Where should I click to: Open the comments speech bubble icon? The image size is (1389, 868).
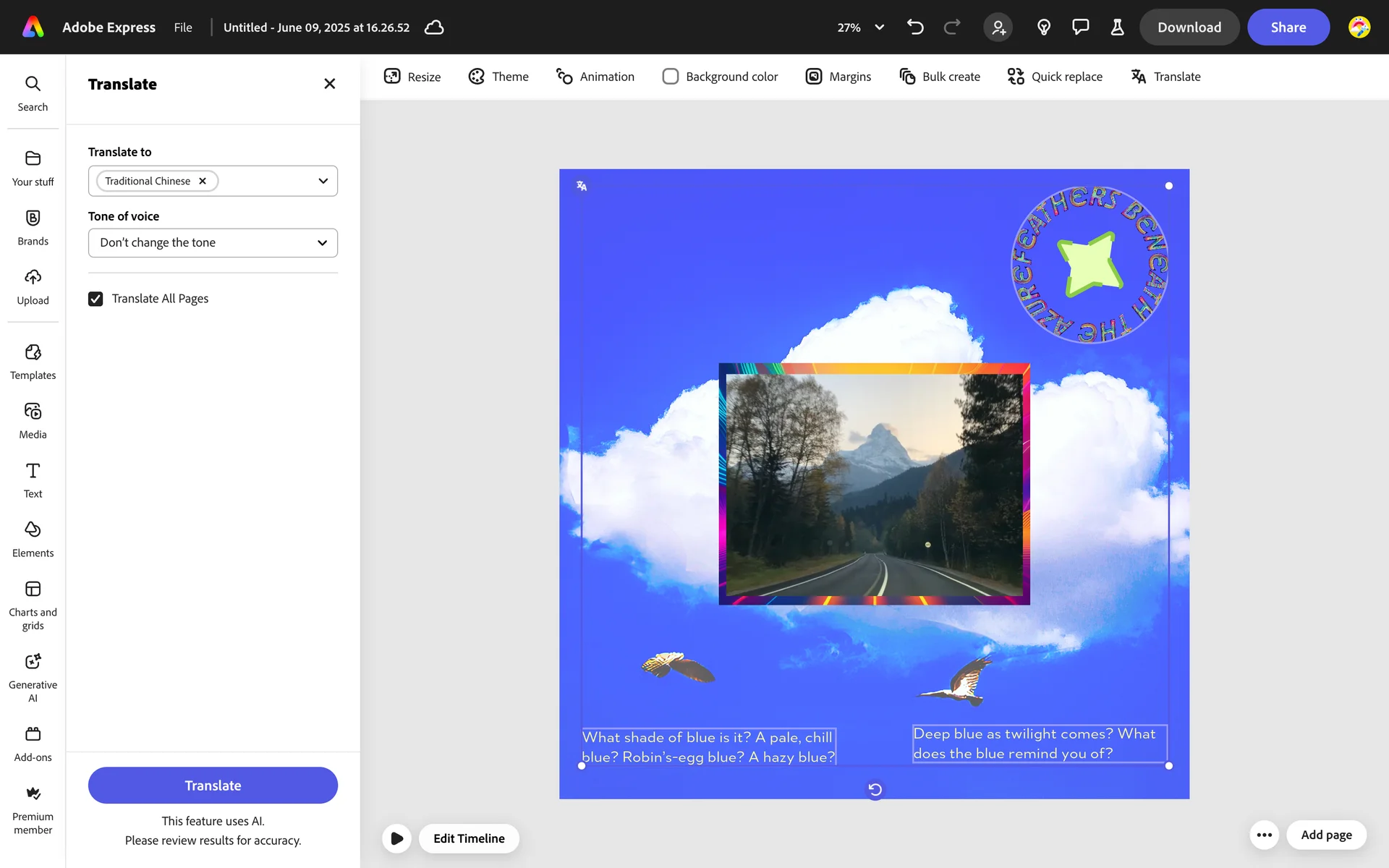(1080, 27)
